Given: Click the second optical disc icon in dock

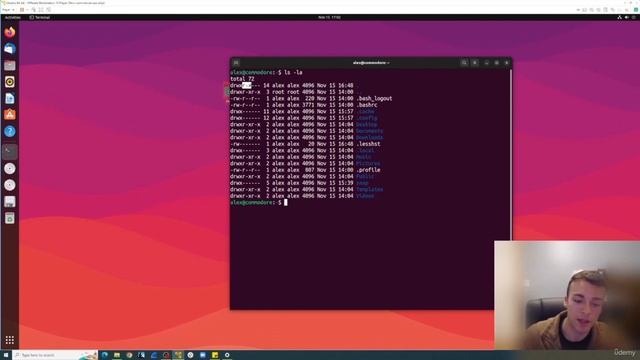Looking at the screenshot, I should point(10,185).
